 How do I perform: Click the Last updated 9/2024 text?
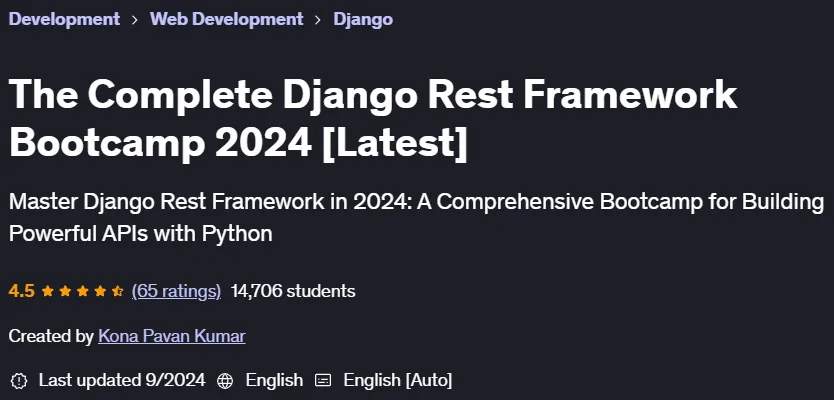click(122, 380)
